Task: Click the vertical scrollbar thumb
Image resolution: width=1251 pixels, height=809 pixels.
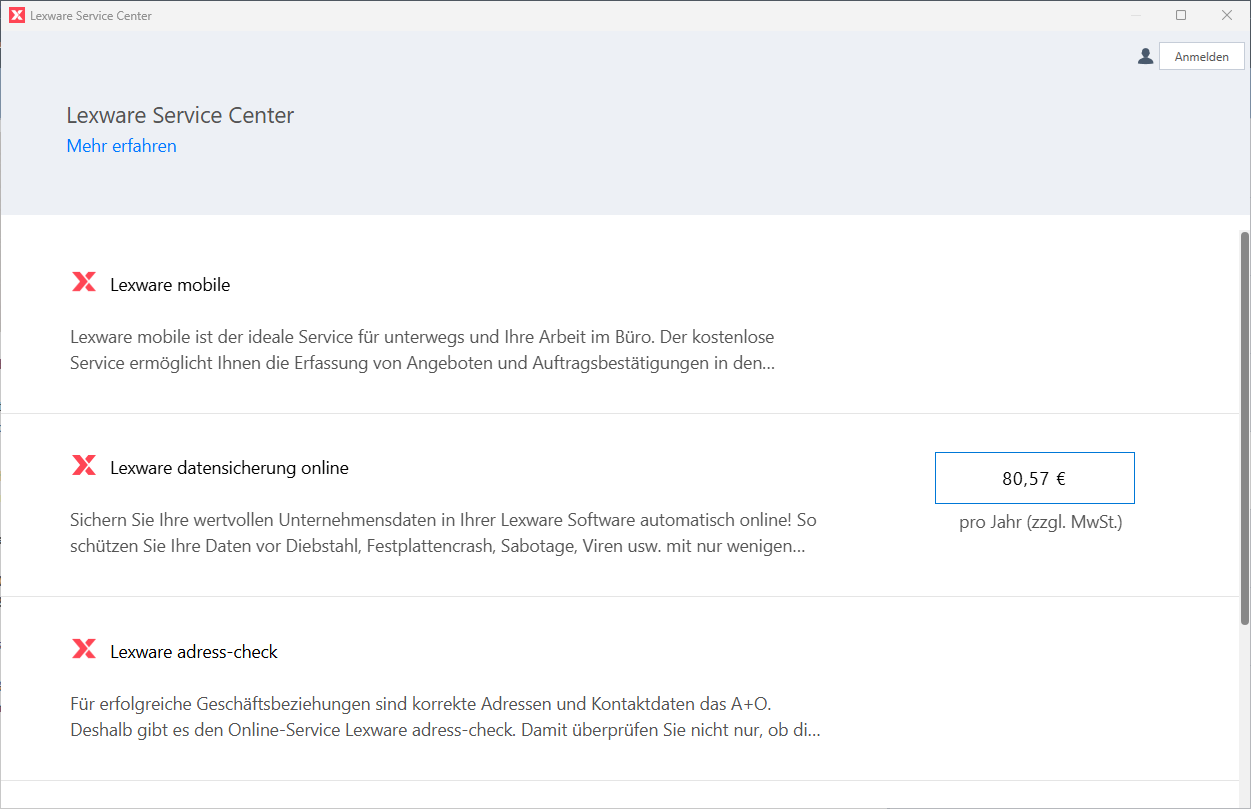Action: (1245, 428)
